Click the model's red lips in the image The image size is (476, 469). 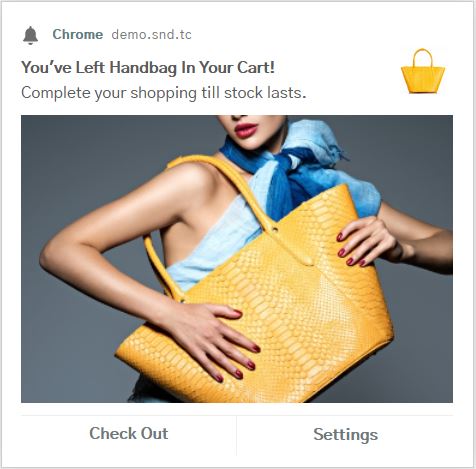click(246, 130)
